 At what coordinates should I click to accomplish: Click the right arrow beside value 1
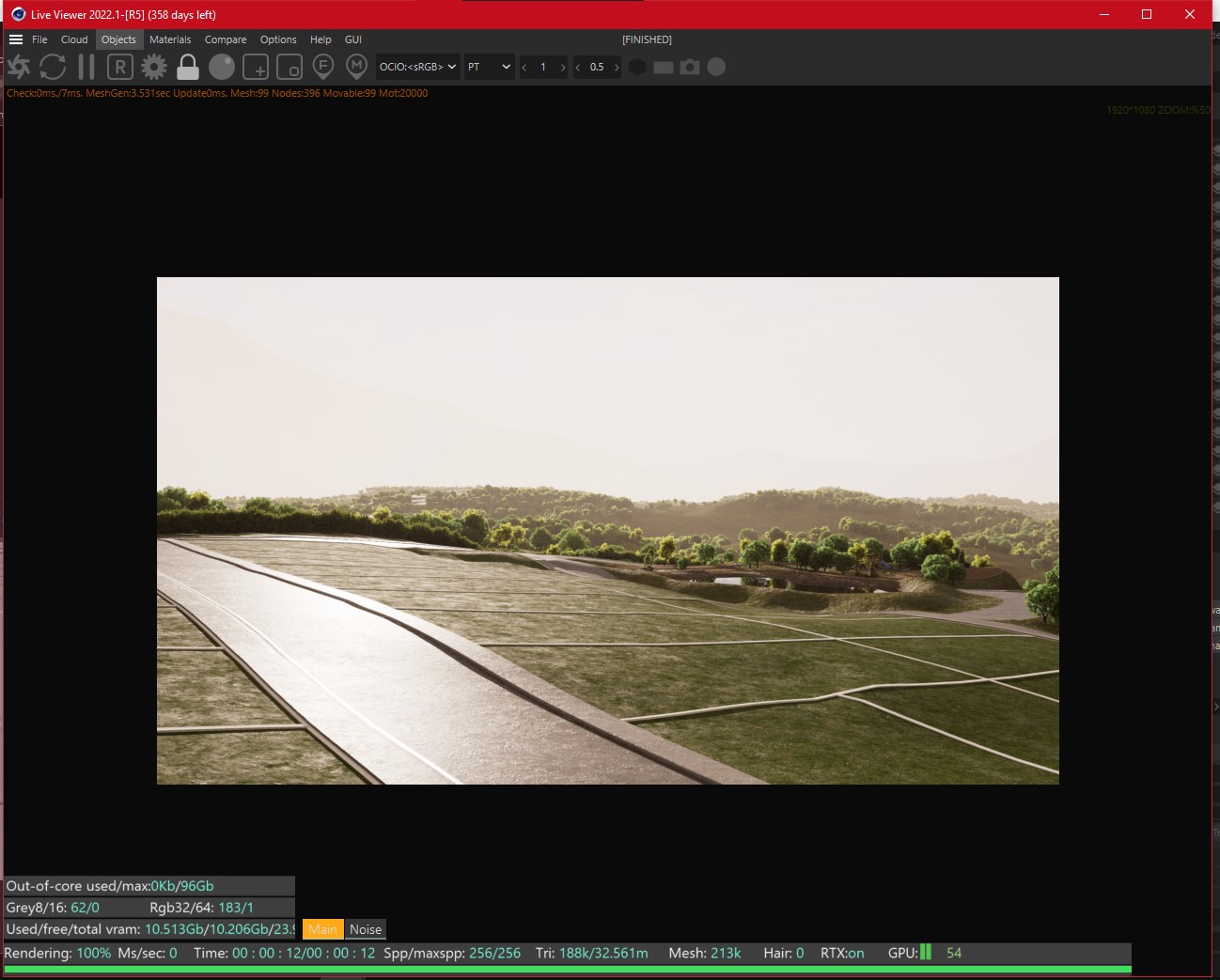click(x=562, y=67)
